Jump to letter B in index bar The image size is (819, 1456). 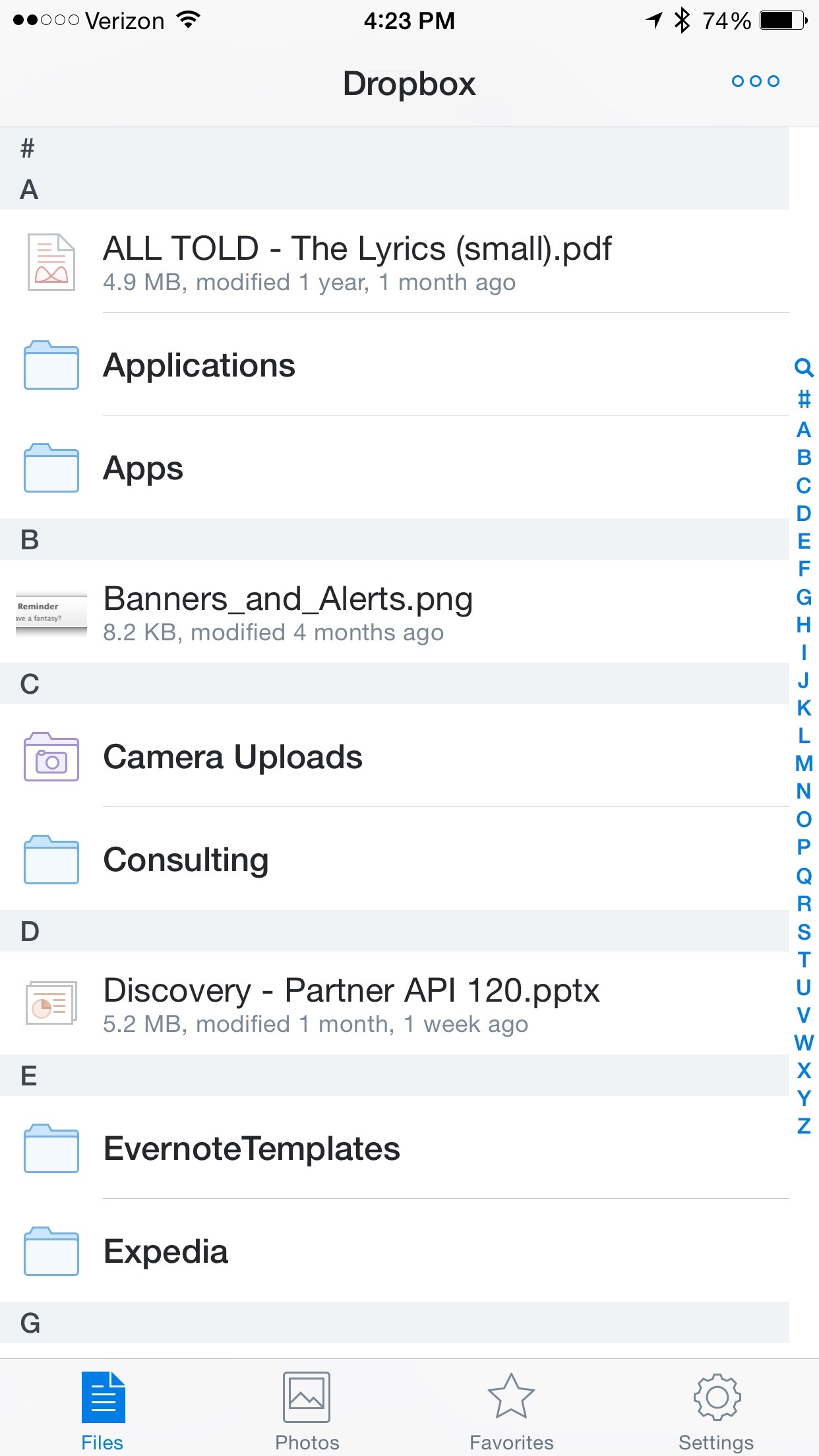click(x=804, y=458)
